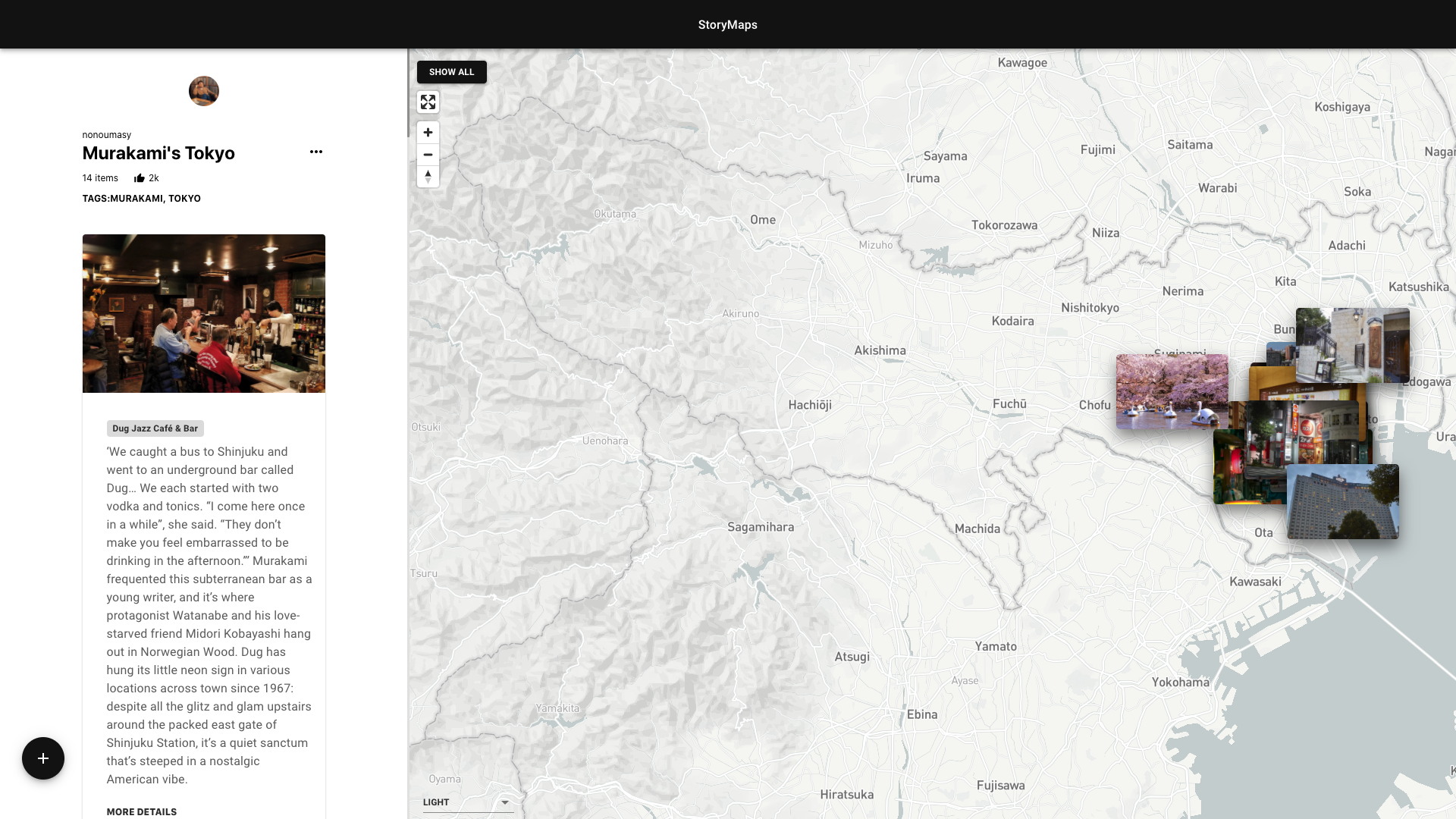Click the SHOW ALL button
The width and height of the screenshot is (1456, 819).
[x=452, y=72]
